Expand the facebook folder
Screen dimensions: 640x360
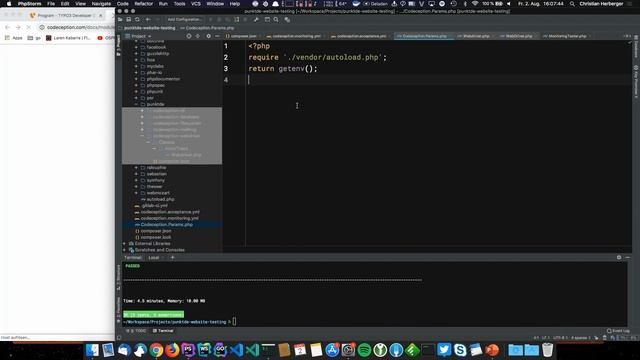(136, 47)
